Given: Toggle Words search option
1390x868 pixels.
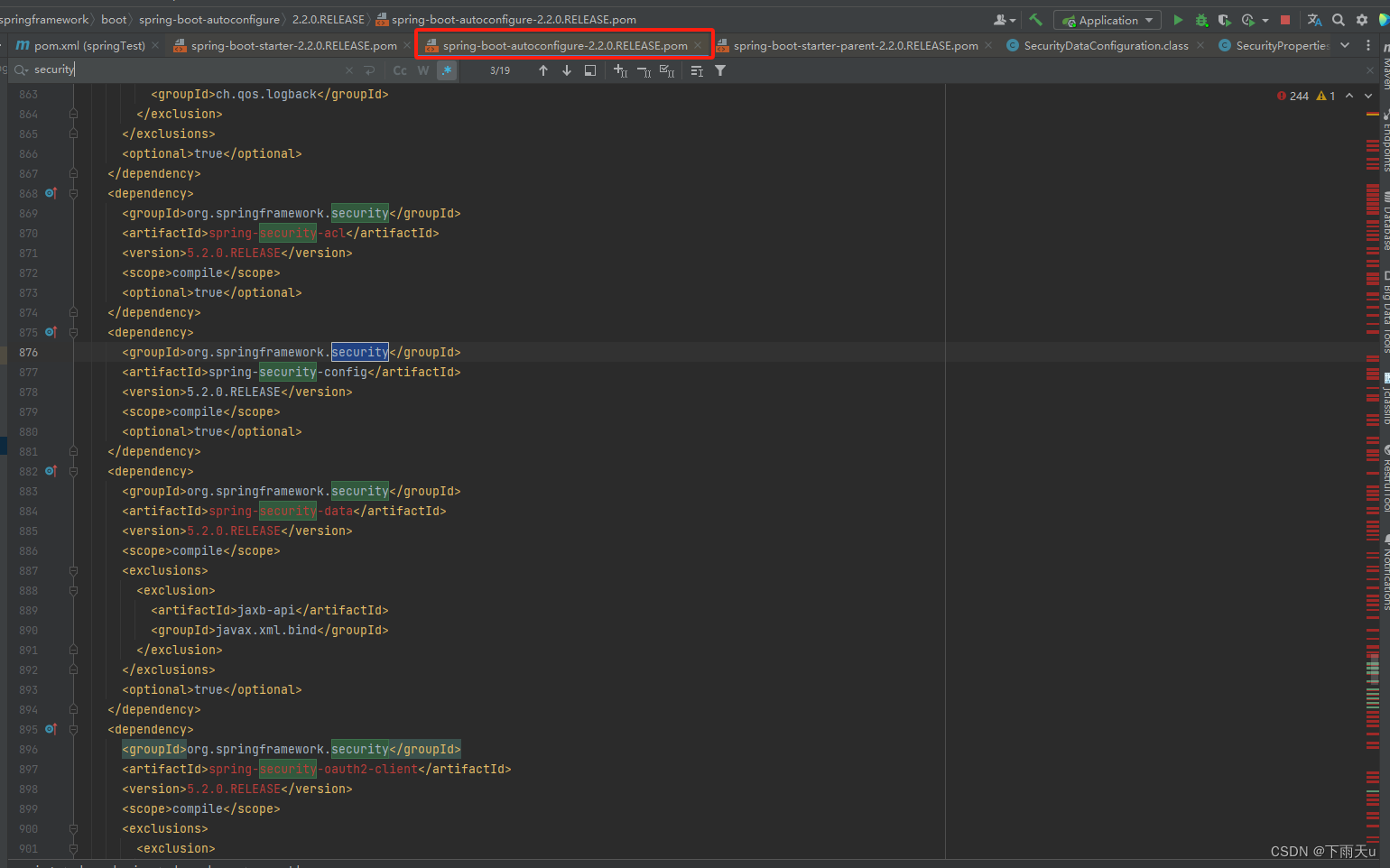Looking at the screenshot, I should point(423,70).
